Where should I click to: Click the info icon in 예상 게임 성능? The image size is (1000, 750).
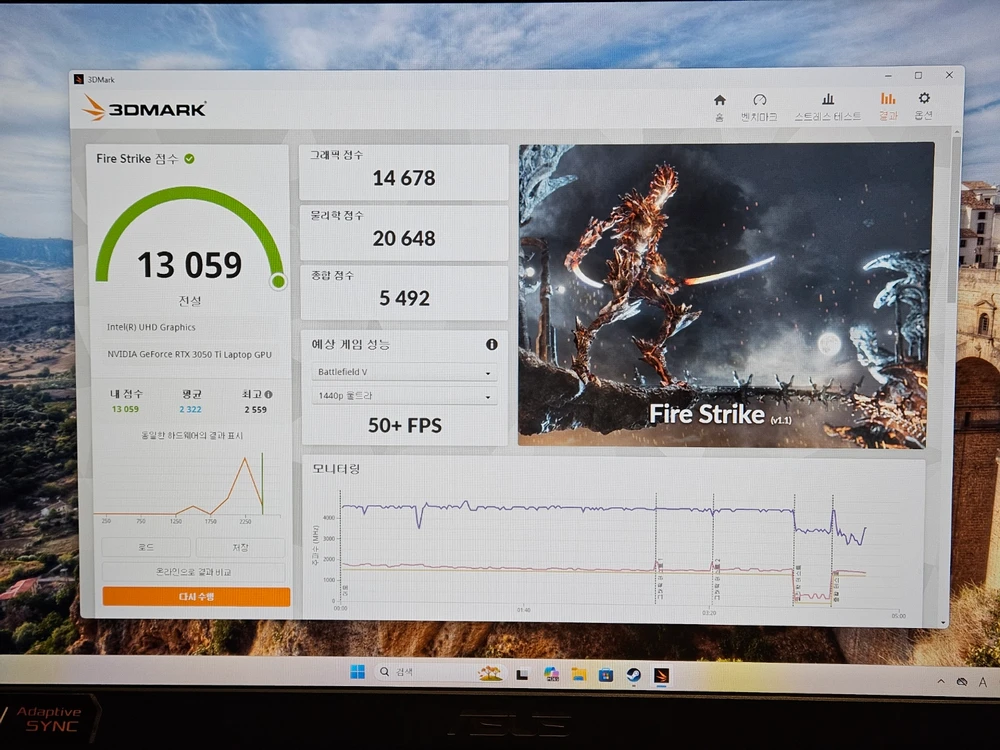pyautogui.click(x=492, y=344)
